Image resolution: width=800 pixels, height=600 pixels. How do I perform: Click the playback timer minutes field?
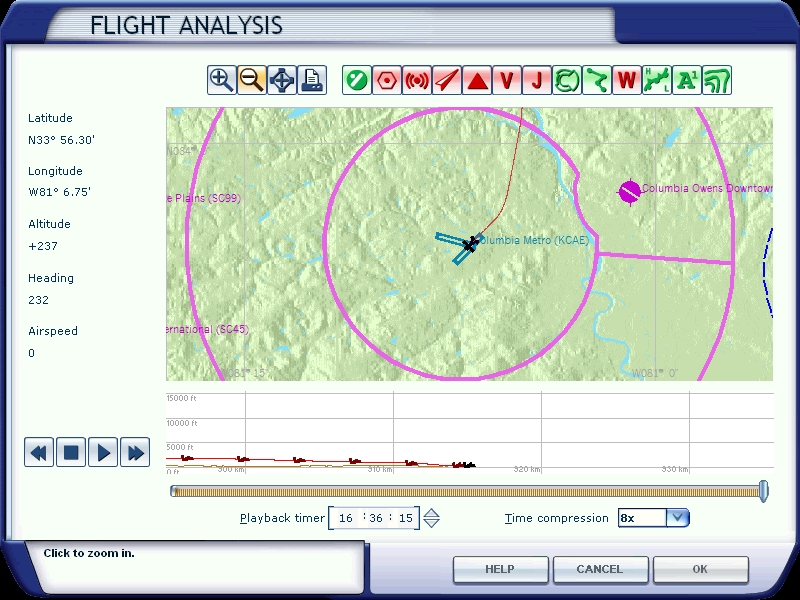click(x=376, y=518)
